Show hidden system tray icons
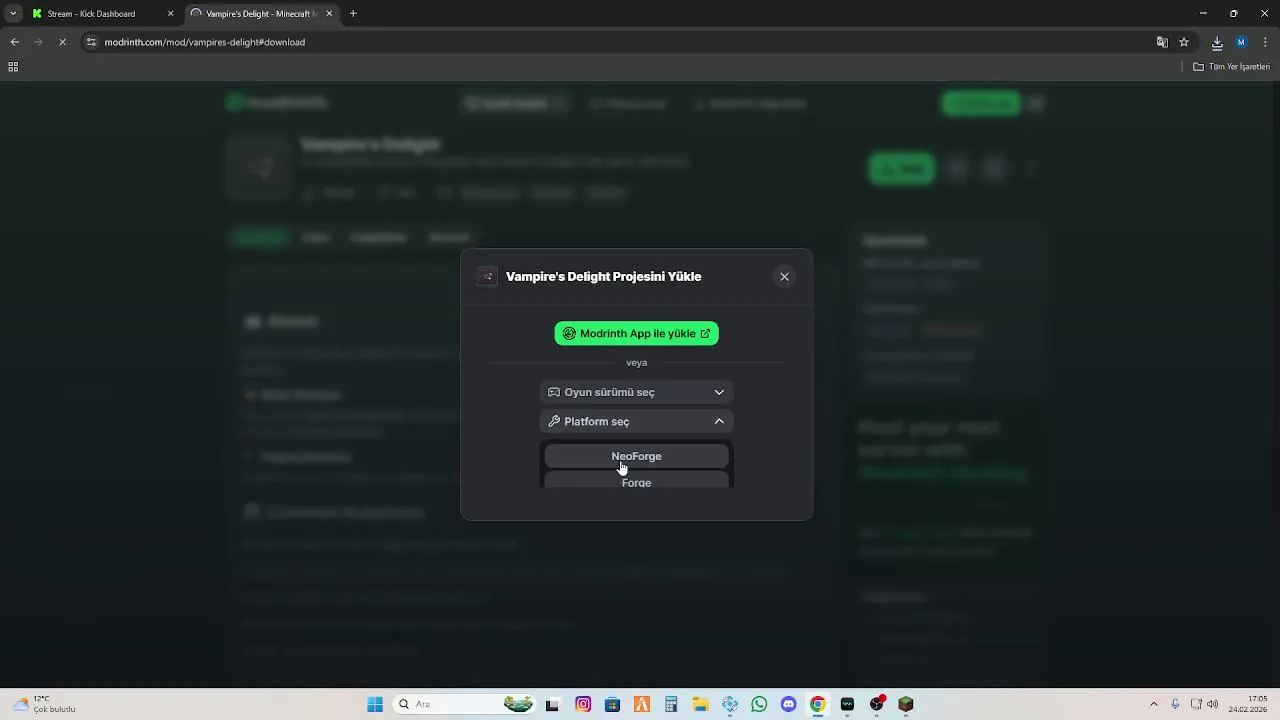This screenshot has width=1280, height=720. tap(1154, 704)
